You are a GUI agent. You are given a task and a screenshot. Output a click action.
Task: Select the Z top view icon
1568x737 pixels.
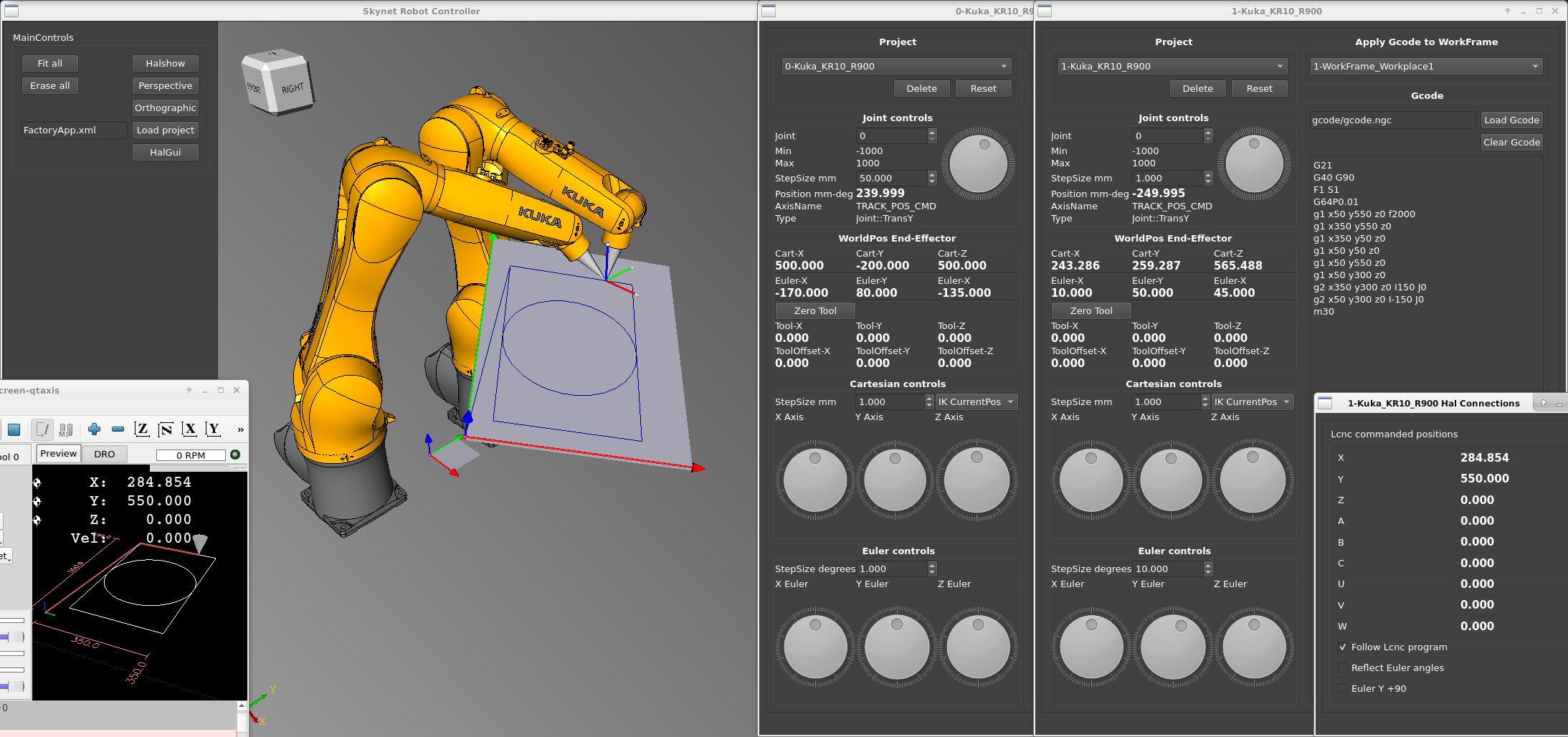click(141, 429)
